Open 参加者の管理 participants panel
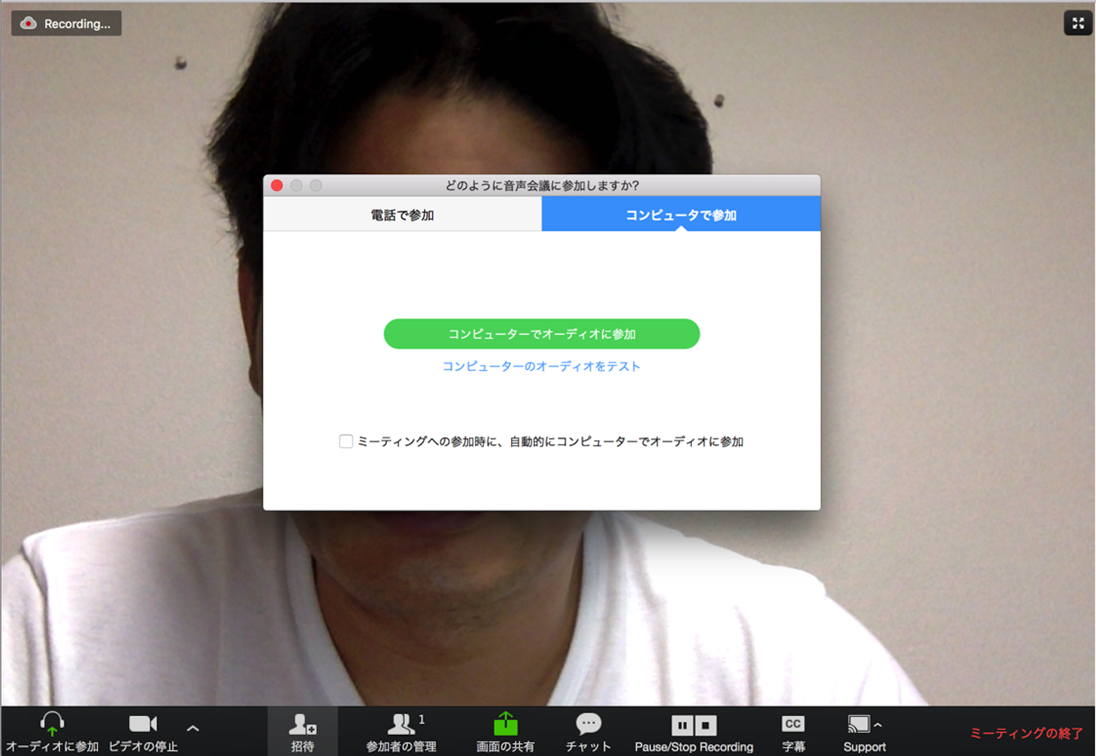 (401, 731)
